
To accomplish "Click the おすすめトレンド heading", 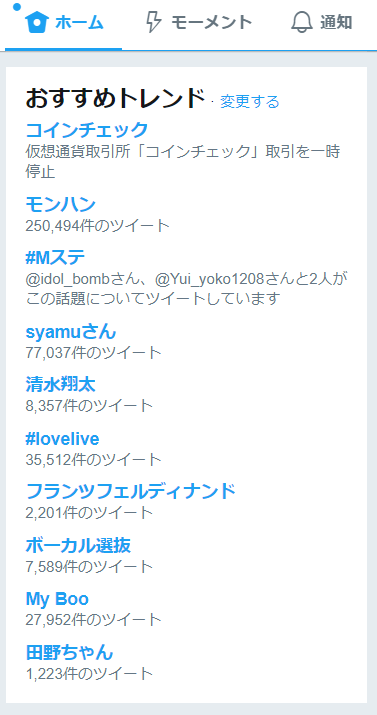I will point(114,98).
